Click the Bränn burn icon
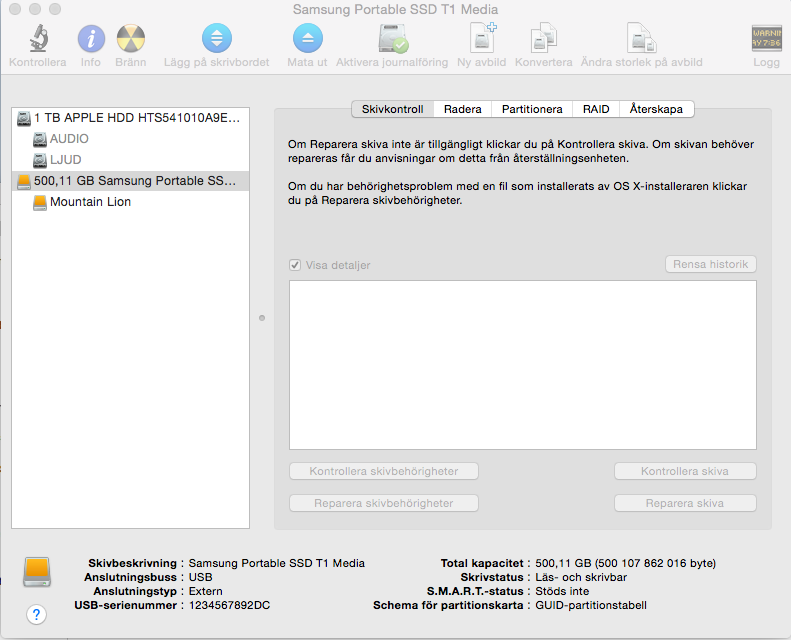 (x=131, y=39)
